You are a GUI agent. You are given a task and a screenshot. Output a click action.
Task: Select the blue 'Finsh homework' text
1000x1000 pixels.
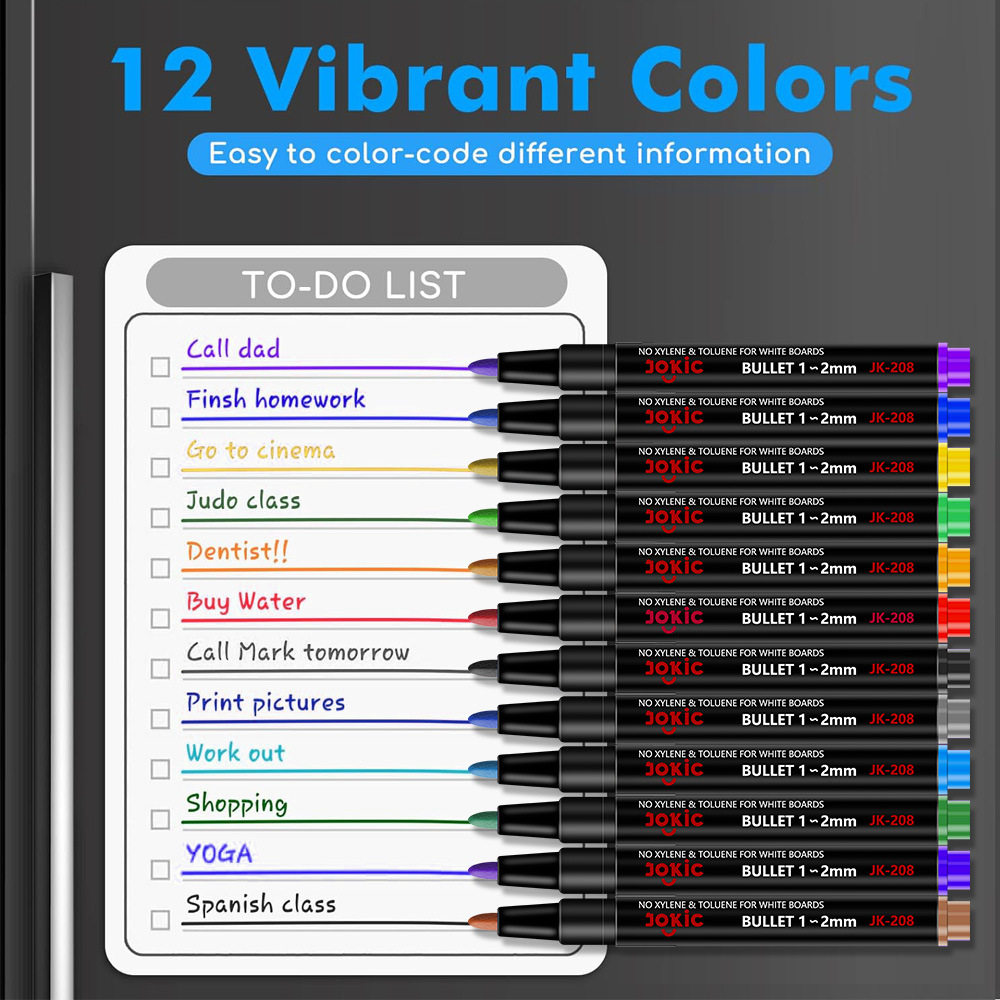[x=276, y=399]
